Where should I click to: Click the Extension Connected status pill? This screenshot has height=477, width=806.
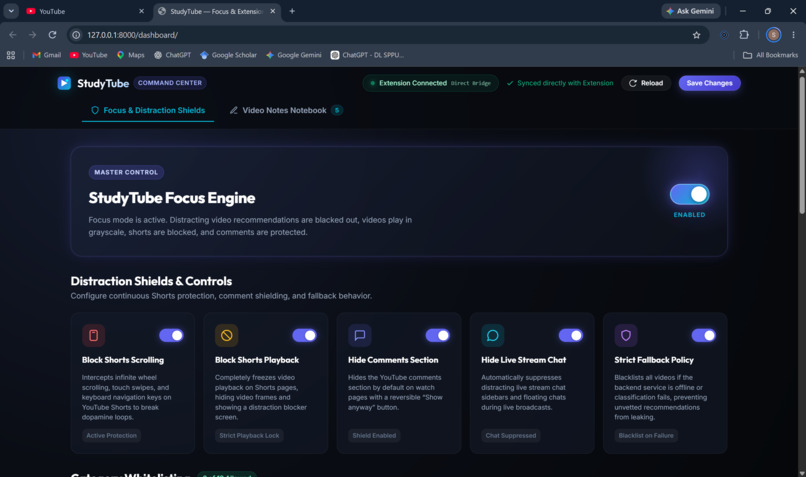(x=430, y=83)
